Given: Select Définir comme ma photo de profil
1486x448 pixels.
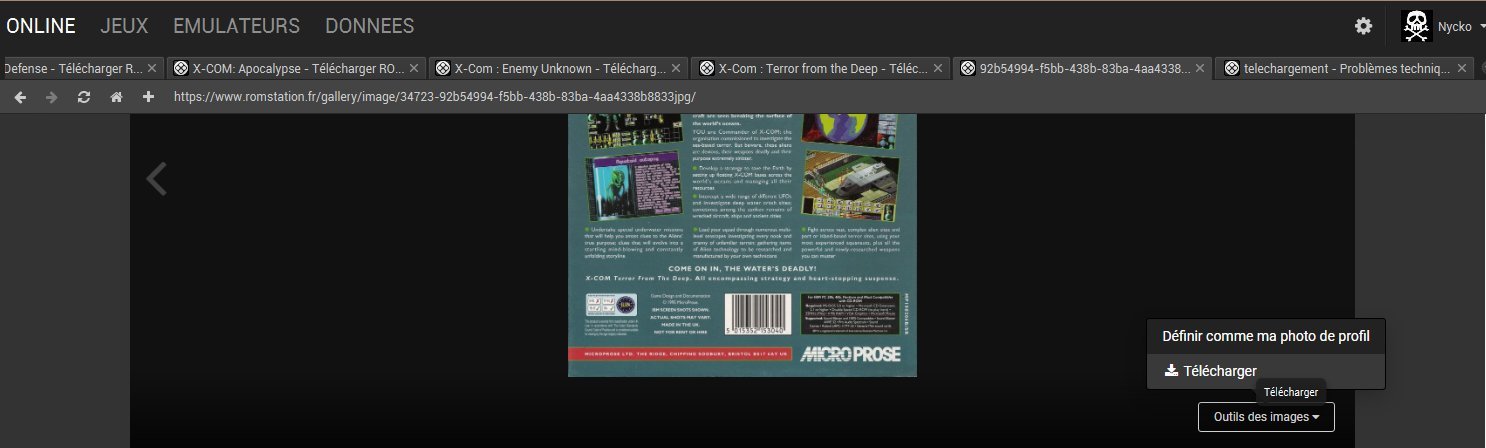Looking at the screenshot, I should [1265, 336].
